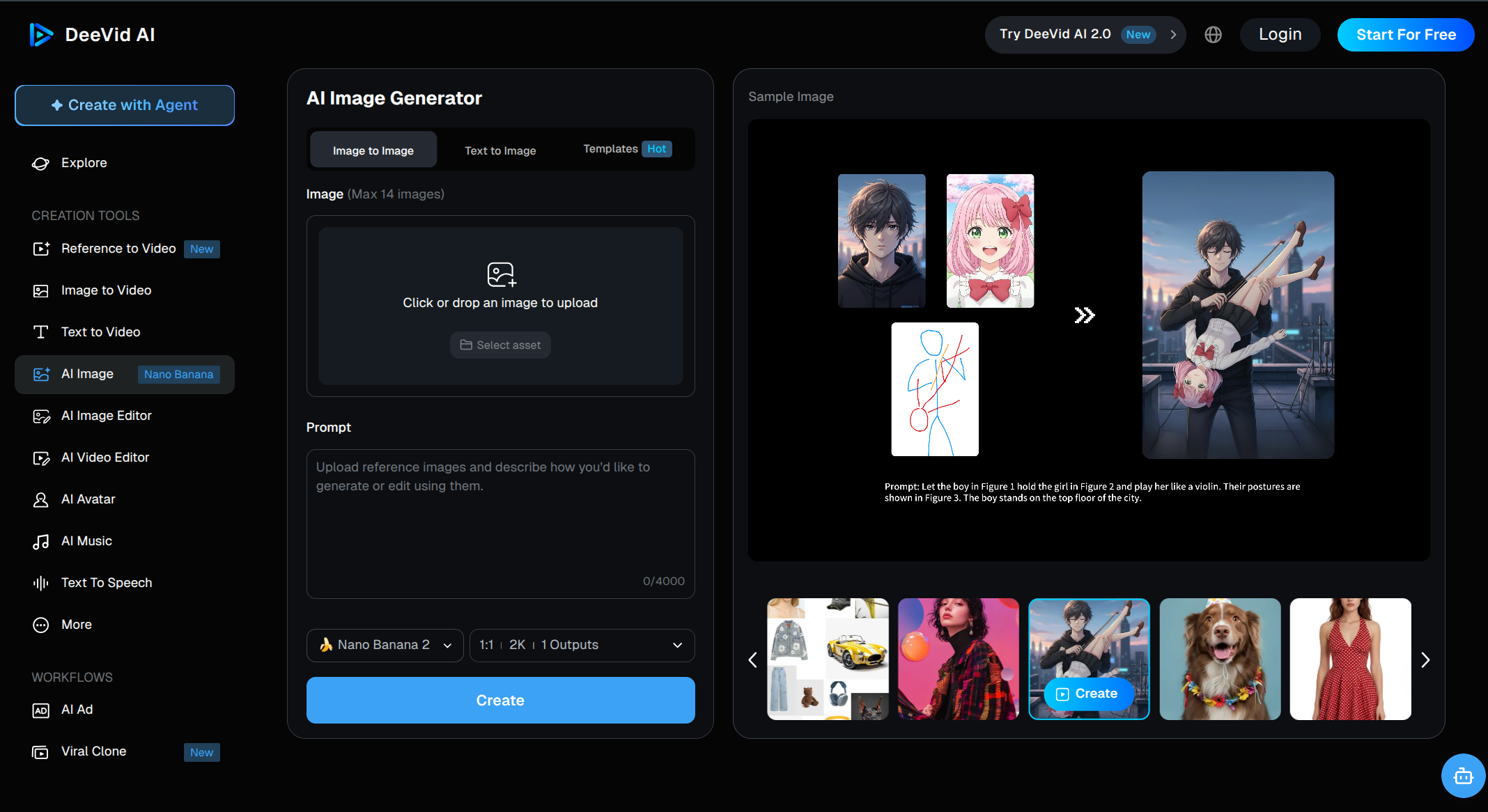Click the double chevron arrow in sample
1488x812 pixels.
(x=1085, y=315)
